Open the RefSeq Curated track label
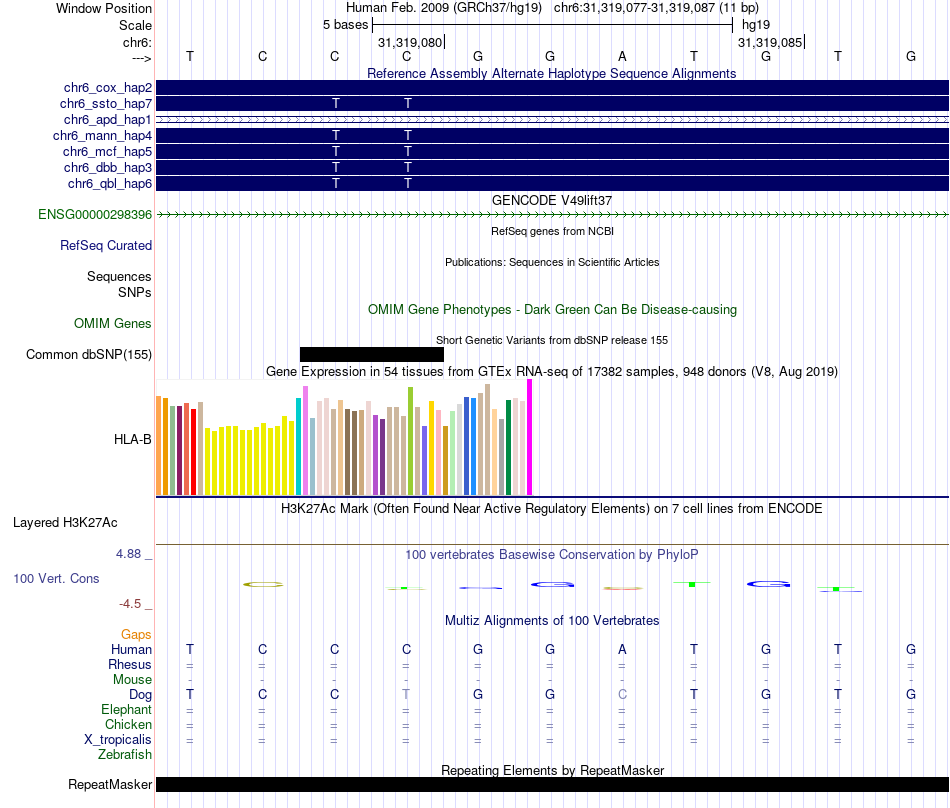The image size is (950, 808). (x=106, y=245)
